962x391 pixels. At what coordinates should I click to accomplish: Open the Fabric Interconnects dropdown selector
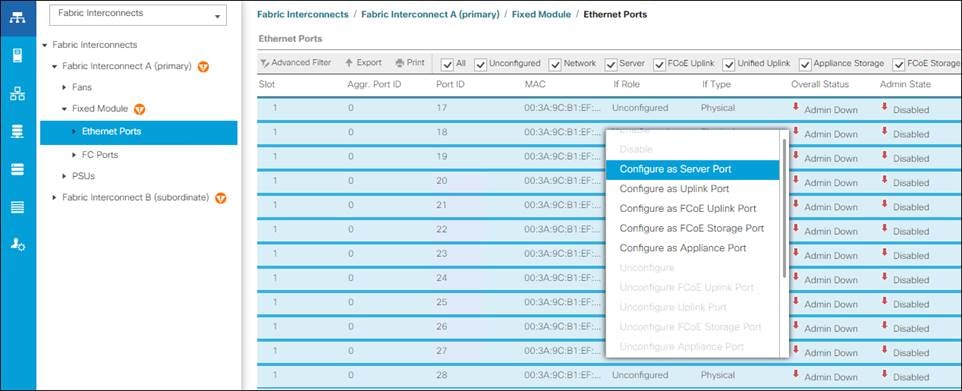click(137, 15)
